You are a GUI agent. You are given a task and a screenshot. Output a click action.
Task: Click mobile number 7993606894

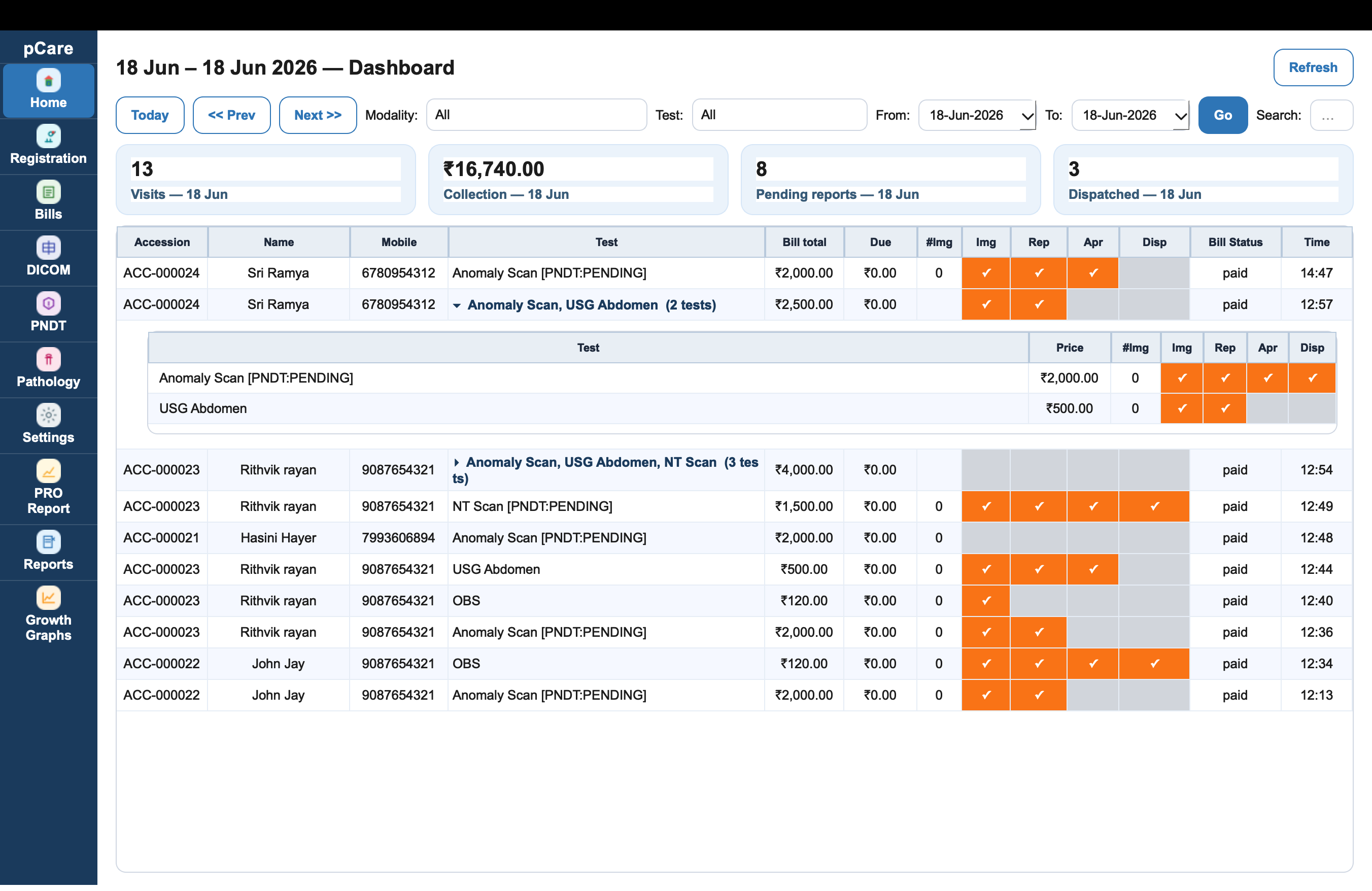tap(398, 538)
